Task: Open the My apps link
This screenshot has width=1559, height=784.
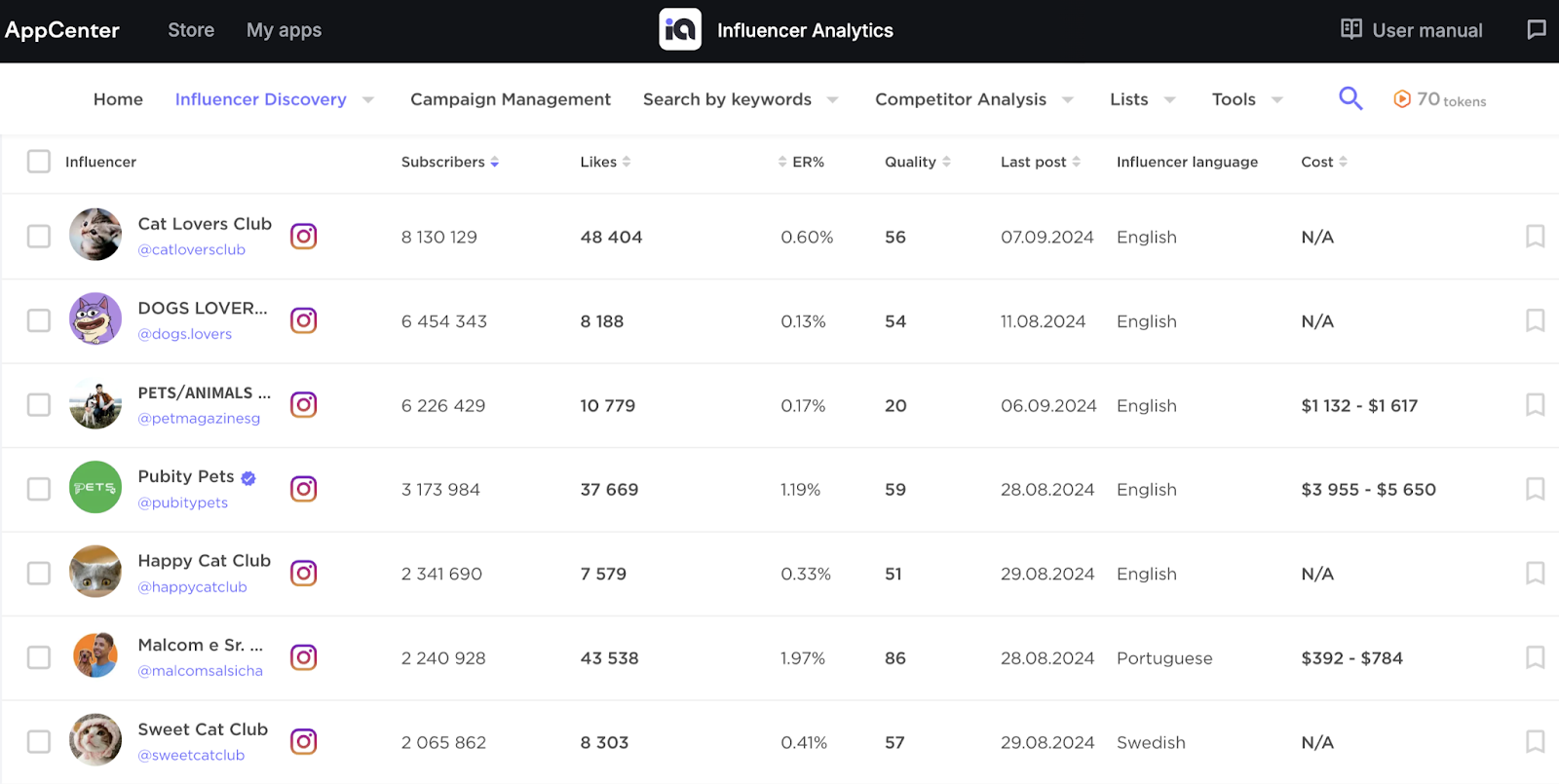Action: point(284,30)
